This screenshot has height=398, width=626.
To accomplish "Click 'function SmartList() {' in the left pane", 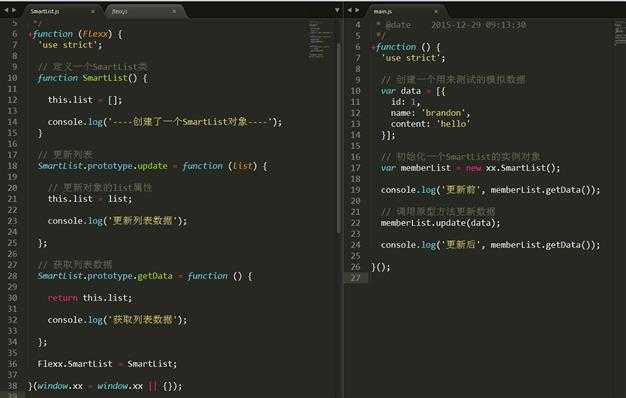I will 93,78.
